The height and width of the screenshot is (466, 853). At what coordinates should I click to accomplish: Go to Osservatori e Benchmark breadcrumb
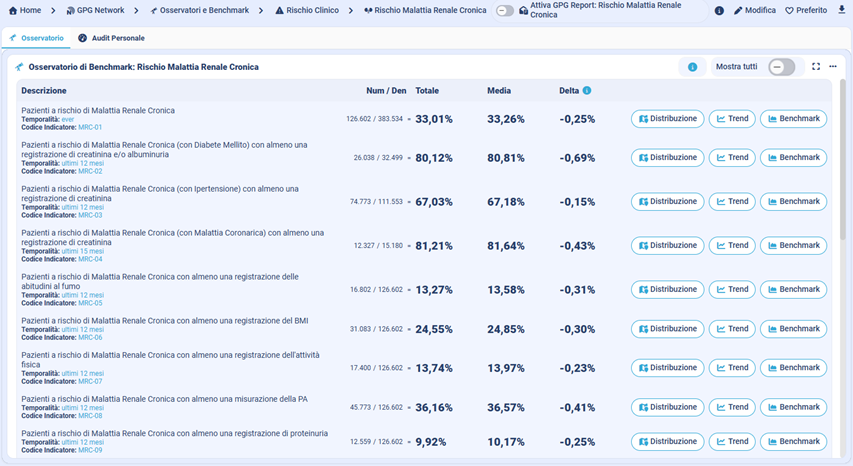[199, 10]
